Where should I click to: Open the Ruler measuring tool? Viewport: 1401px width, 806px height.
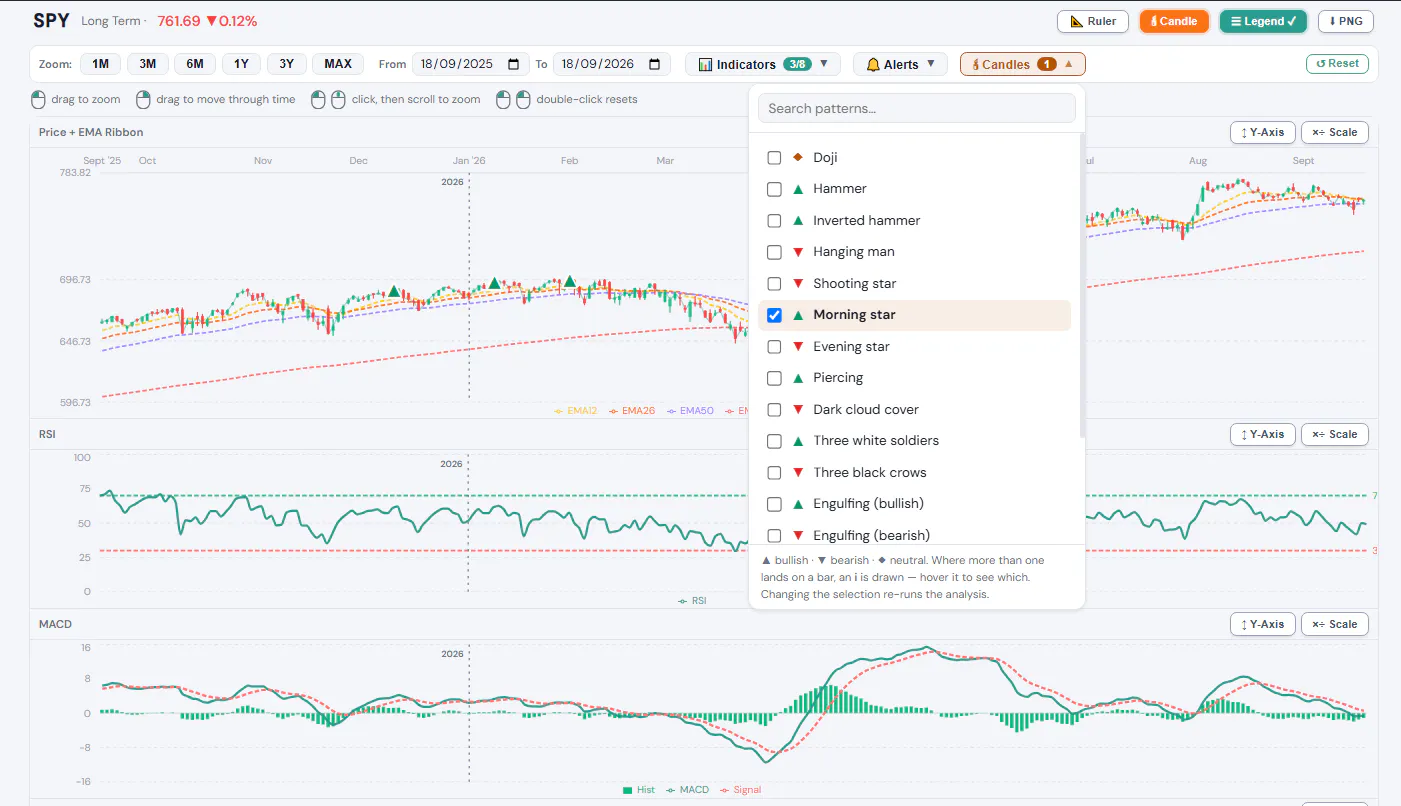[x=1093, y=21]
